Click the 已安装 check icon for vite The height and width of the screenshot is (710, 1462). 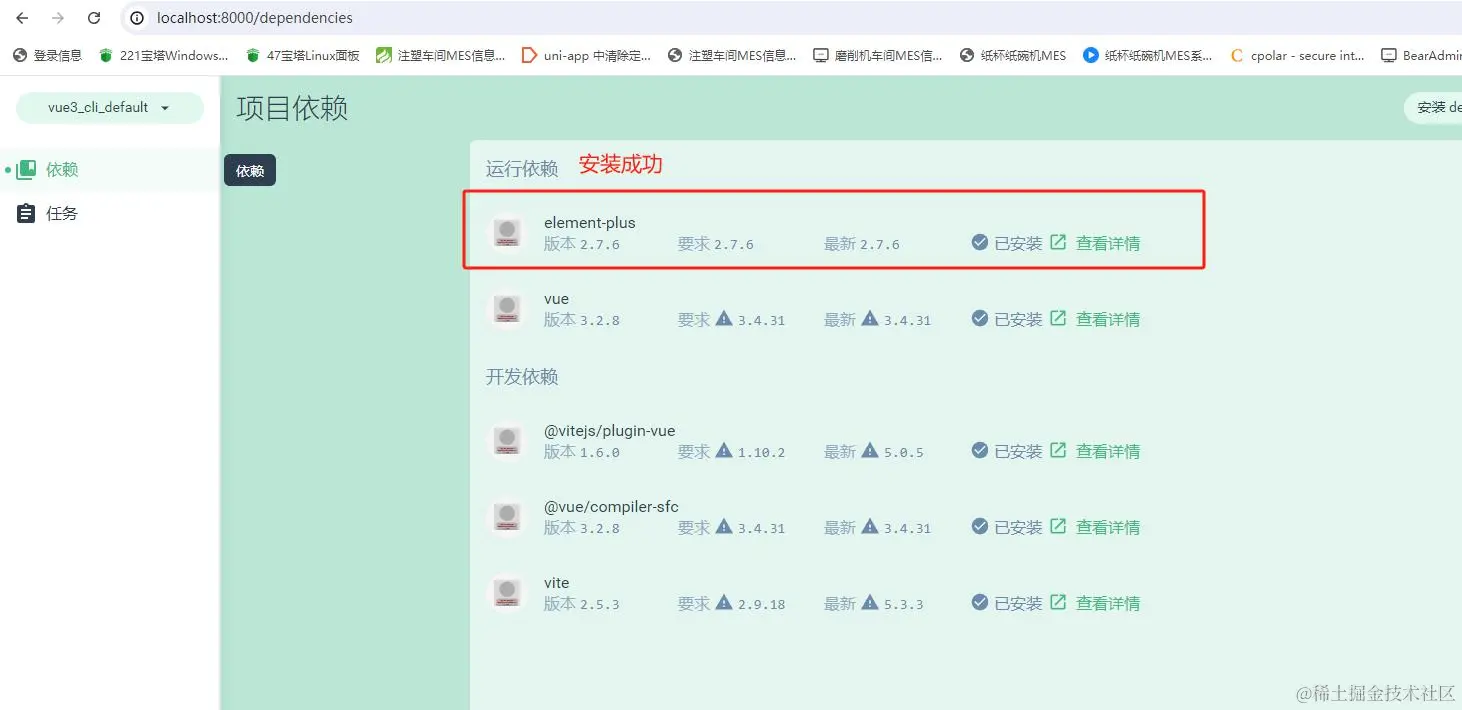click(980, 602)
